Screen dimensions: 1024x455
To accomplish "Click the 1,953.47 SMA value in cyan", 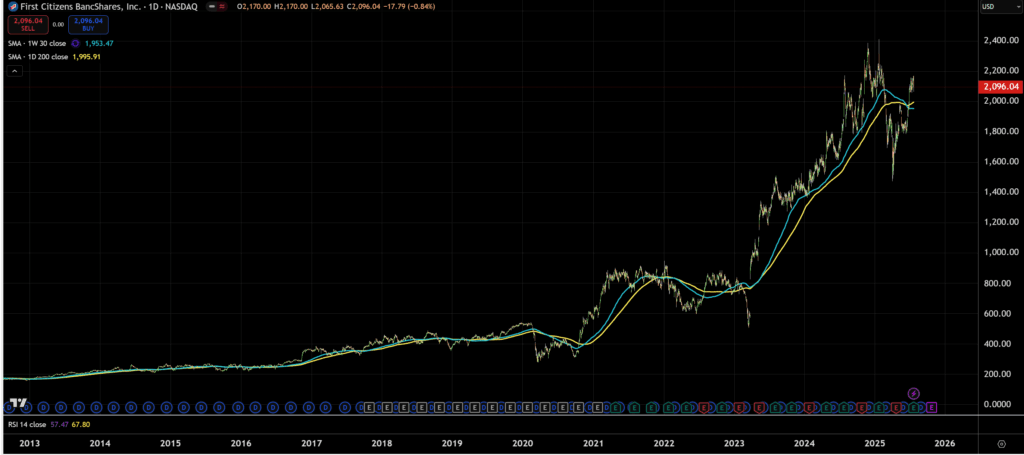I will [99, 44].
